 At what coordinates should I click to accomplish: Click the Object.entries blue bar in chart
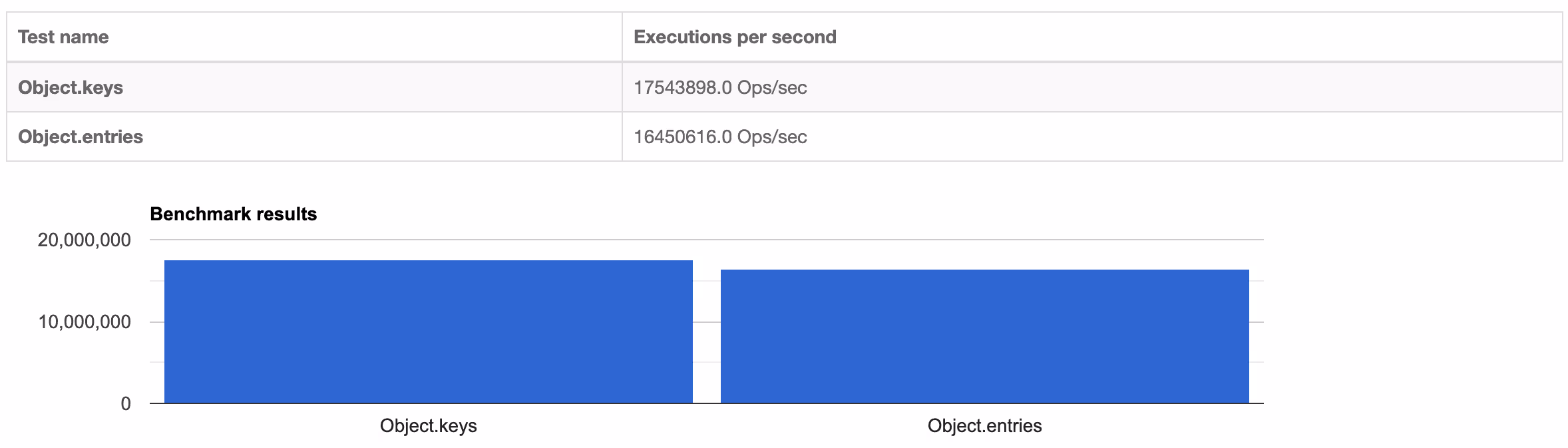coord(985,336)
